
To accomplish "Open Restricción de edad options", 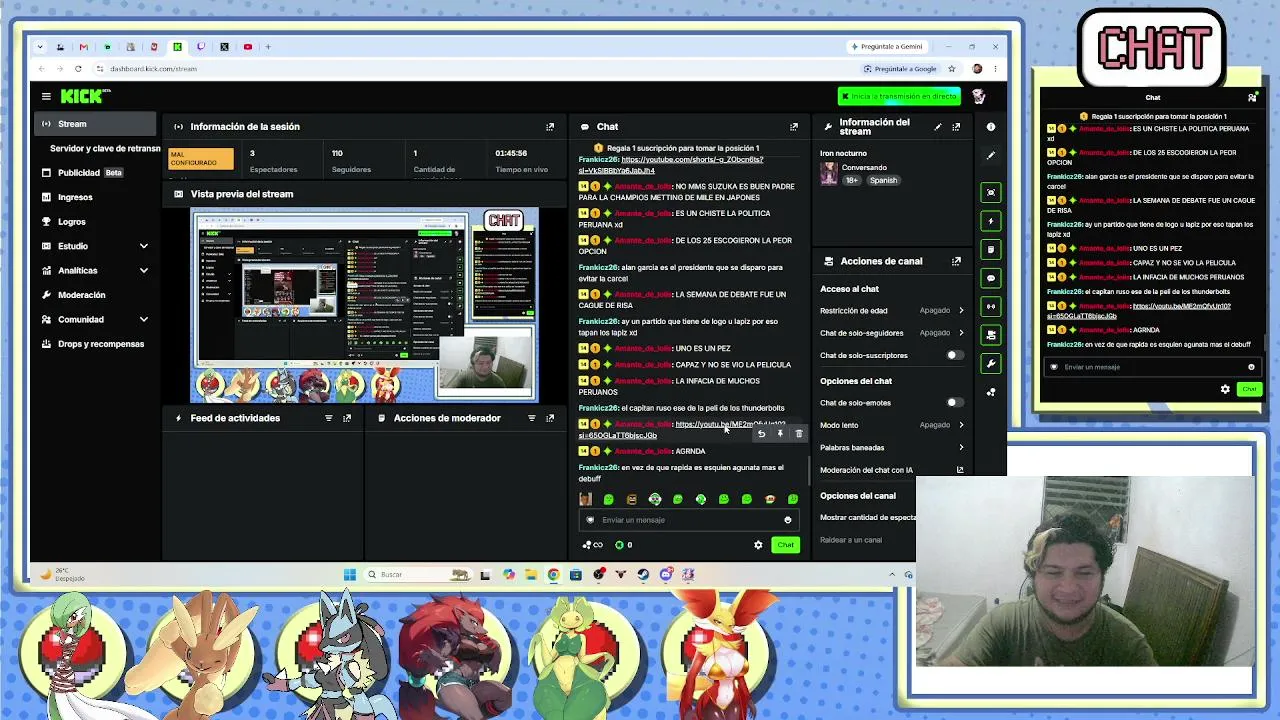I will [892, 311].
